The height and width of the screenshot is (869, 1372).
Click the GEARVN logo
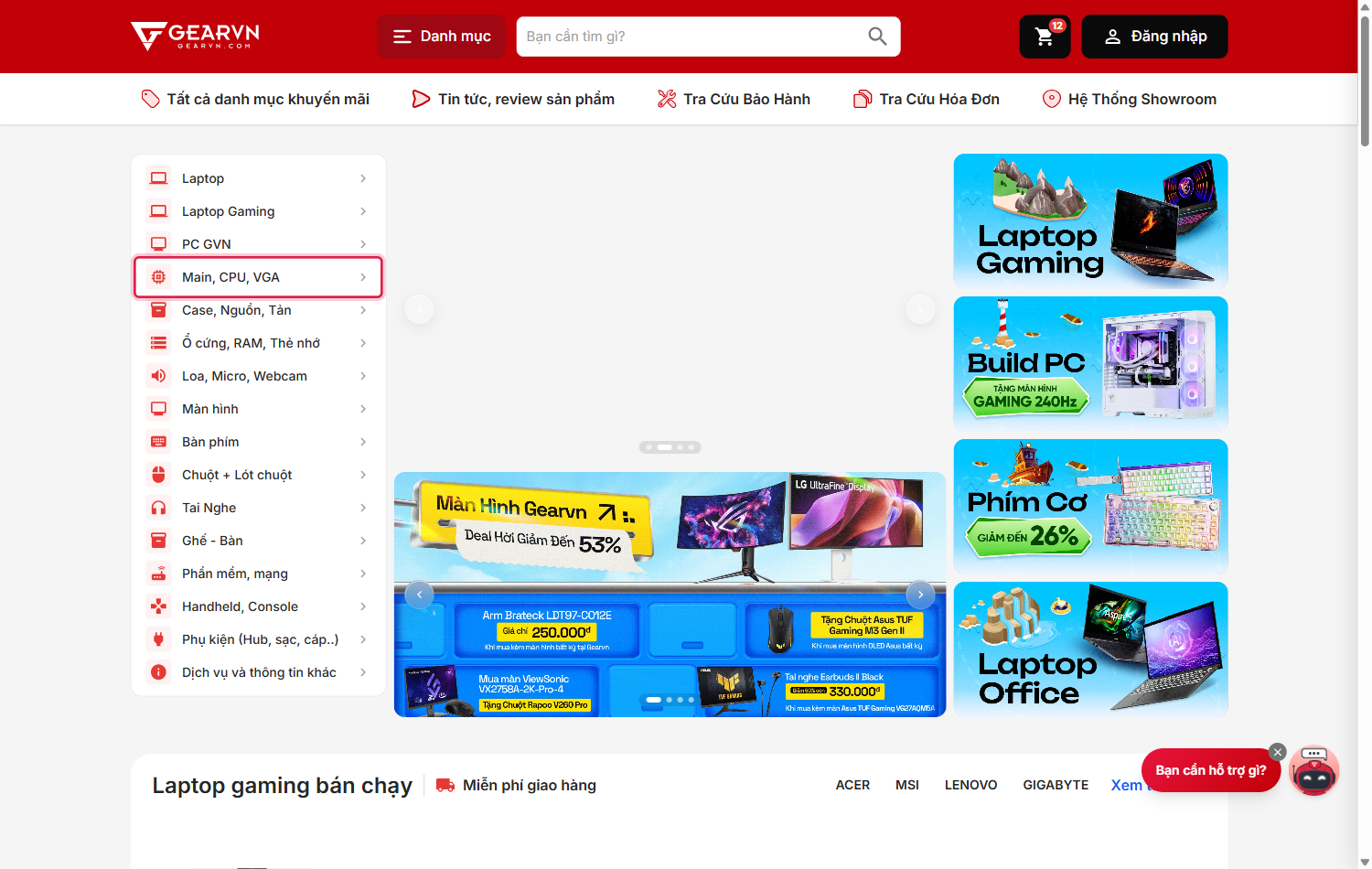195,37
